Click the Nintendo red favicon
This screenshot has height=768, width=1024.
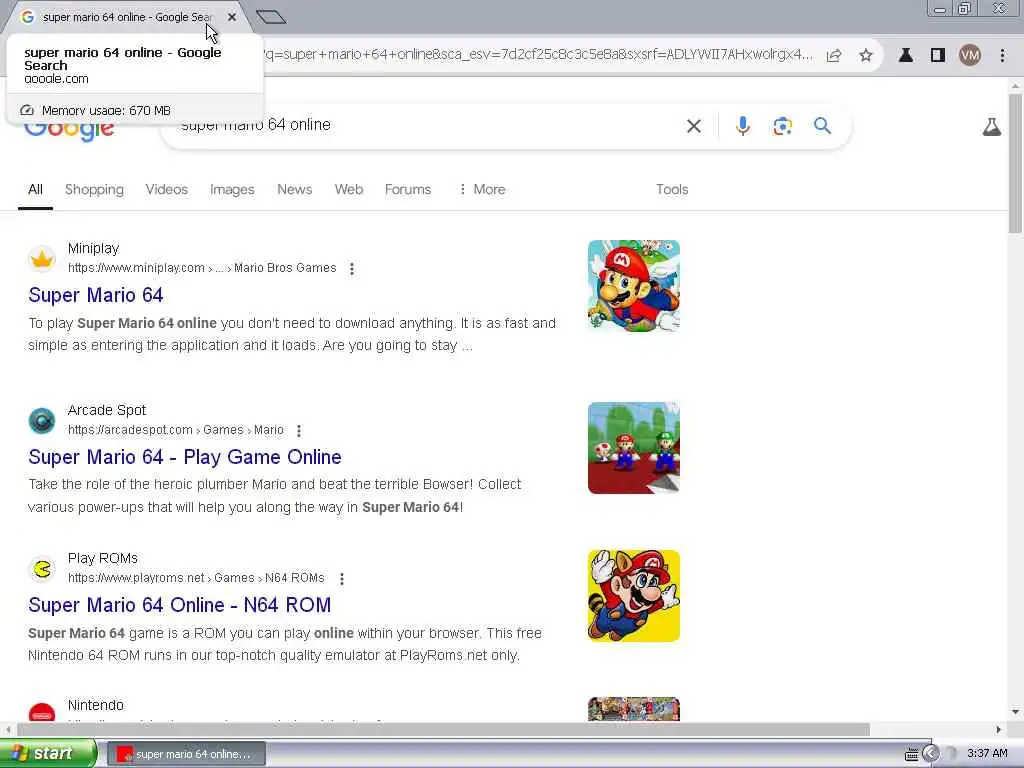pos(42,712)
